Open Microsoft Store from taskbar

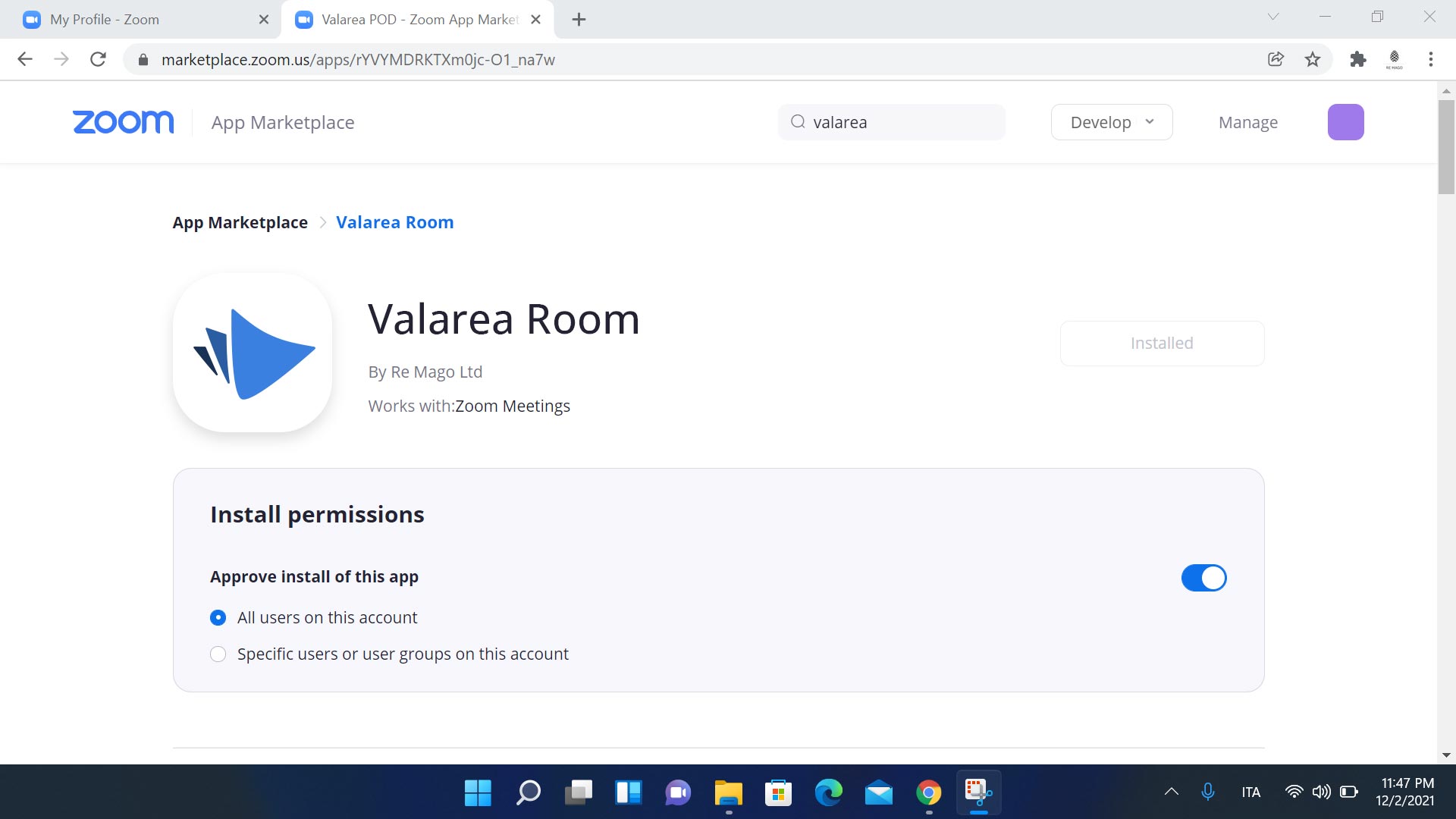click(778, 792)
